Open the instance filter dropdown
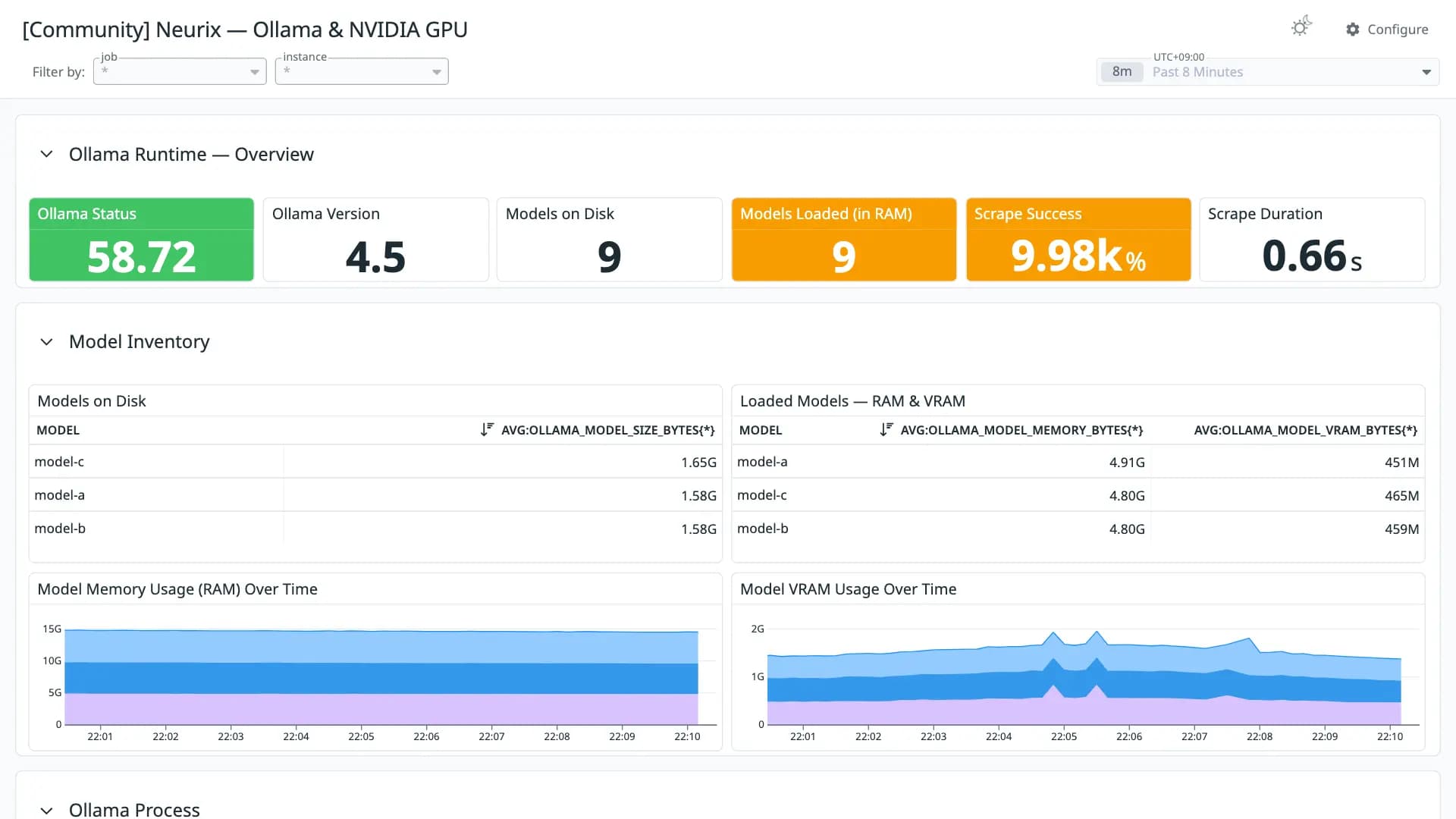 [362, 71]
